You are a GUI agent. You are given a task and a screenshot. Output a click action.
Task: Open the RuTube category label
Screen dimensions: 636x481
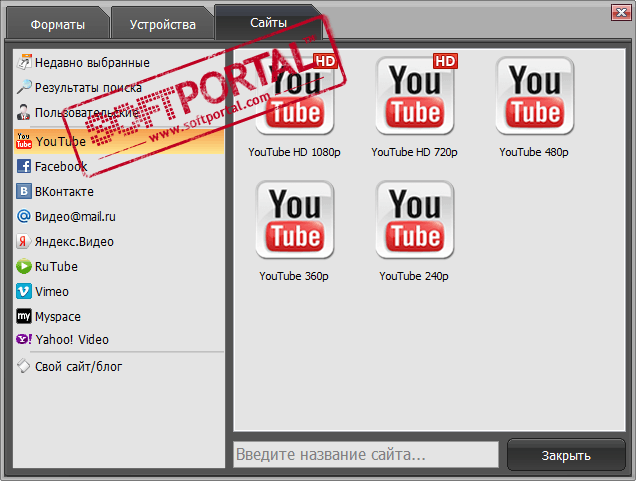[56, 266]
